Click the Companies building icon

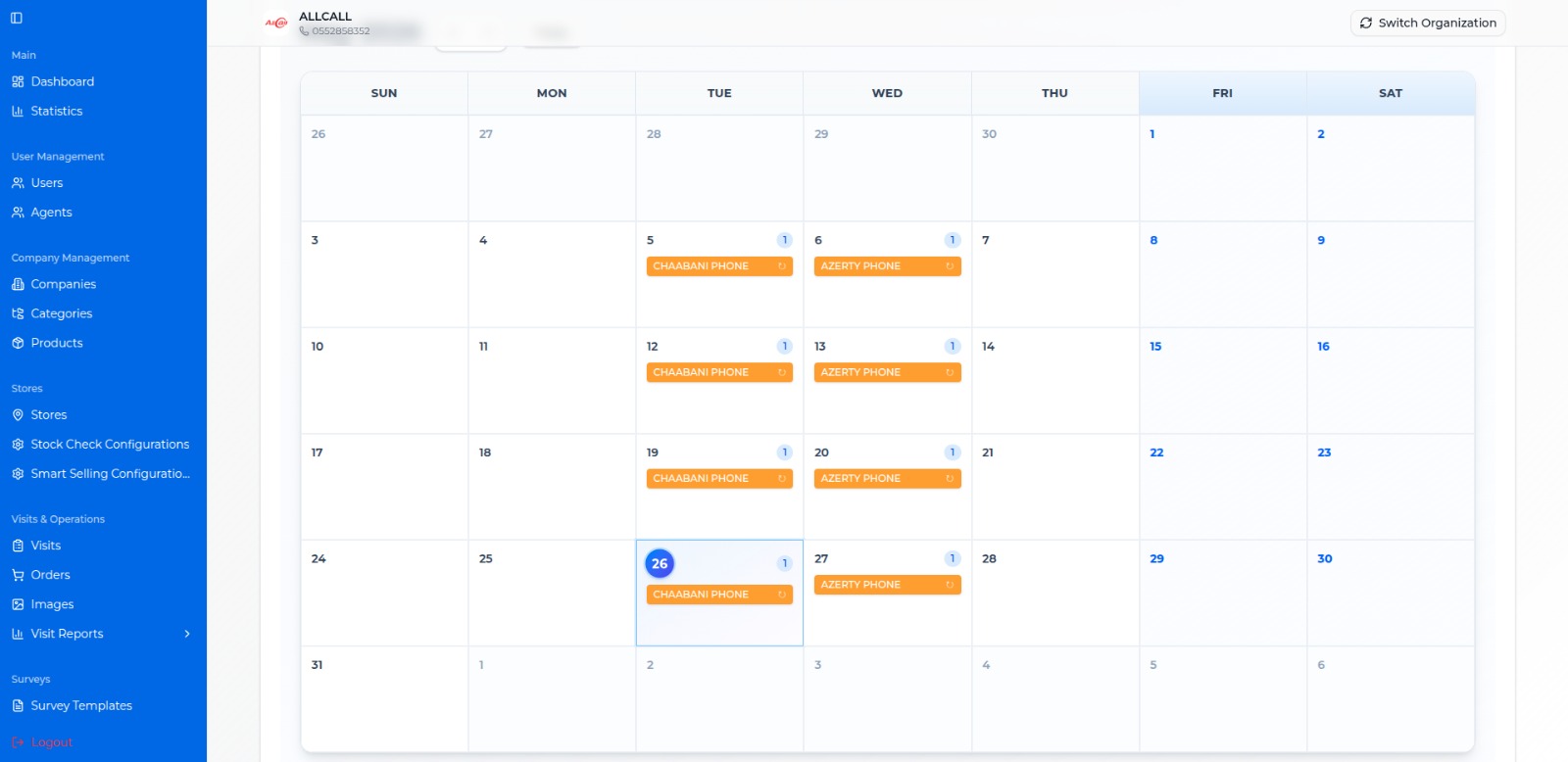click(x=18, y=284)
